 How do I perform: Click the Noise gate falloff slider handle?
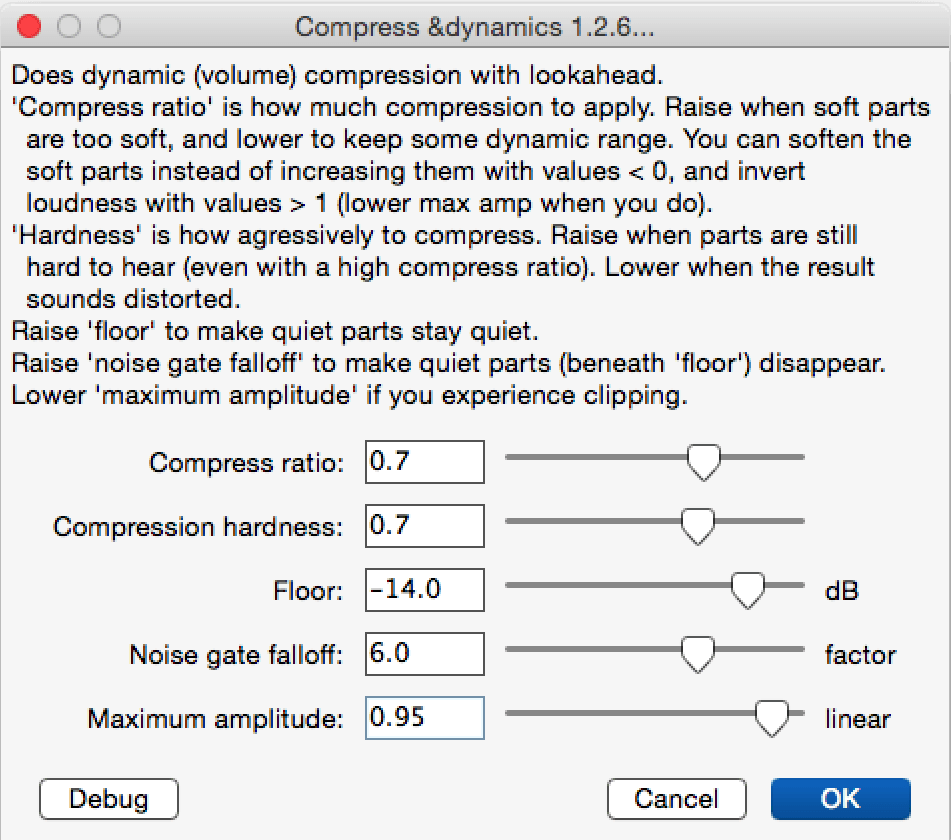click(697, 654)
